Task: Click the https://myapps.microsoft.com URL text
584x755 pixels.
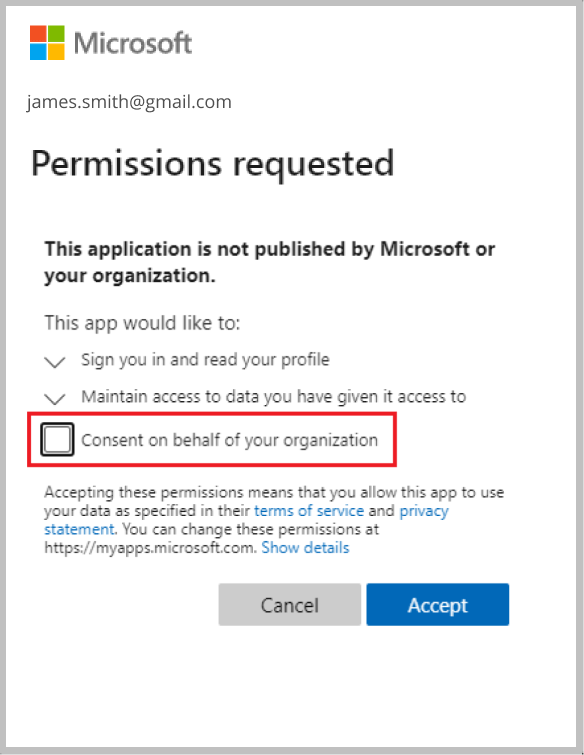Action: [x=150, y=548]
